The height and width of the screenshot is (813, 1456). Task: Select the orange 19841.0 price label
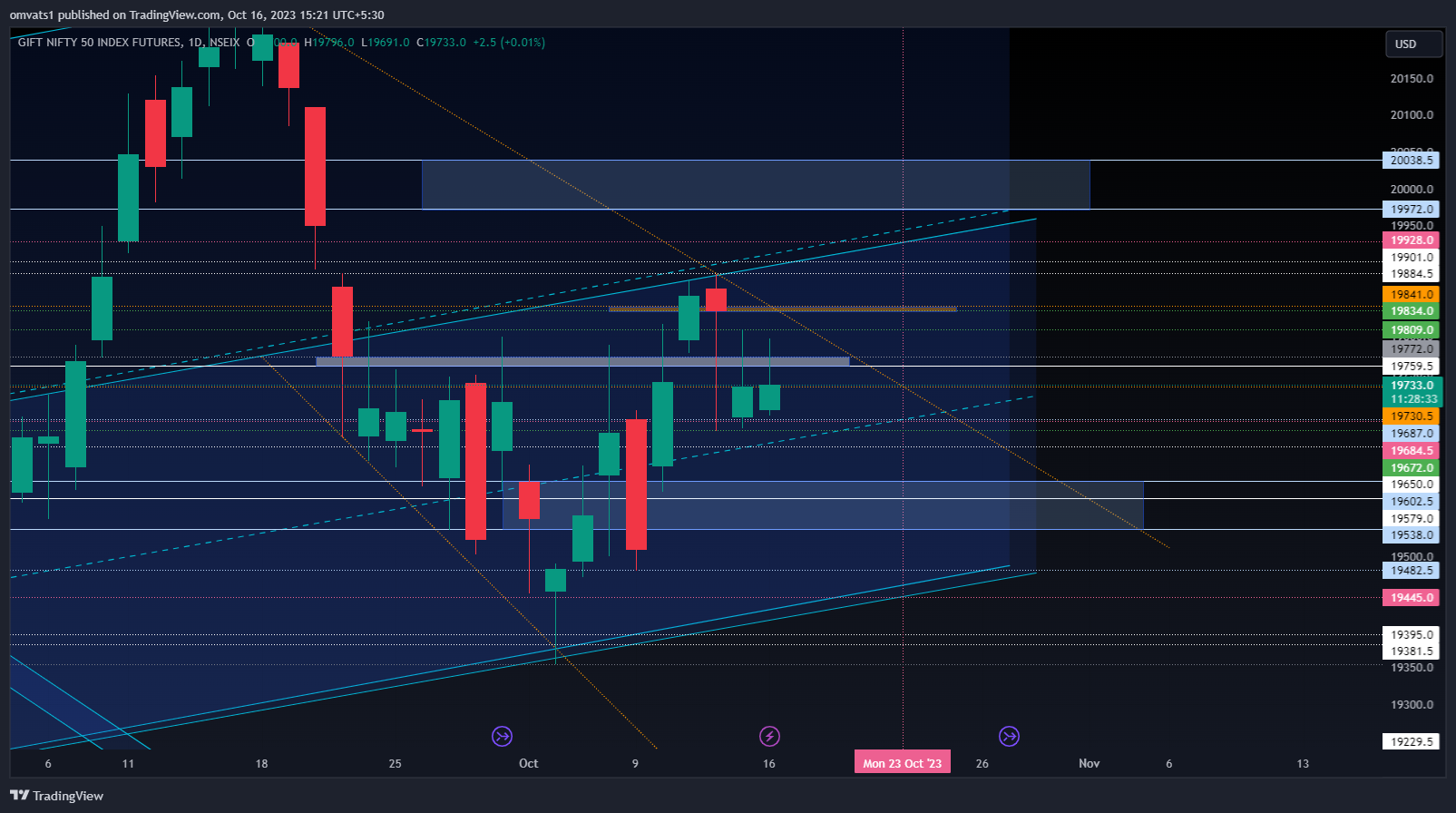pos(1412,295)
